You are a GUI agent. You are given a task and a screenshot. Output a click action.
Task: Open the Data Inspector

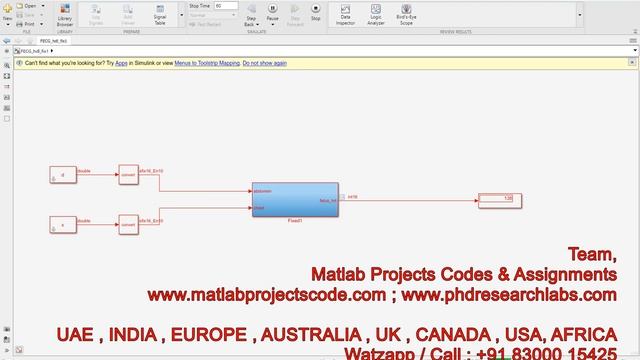[345, 15]
